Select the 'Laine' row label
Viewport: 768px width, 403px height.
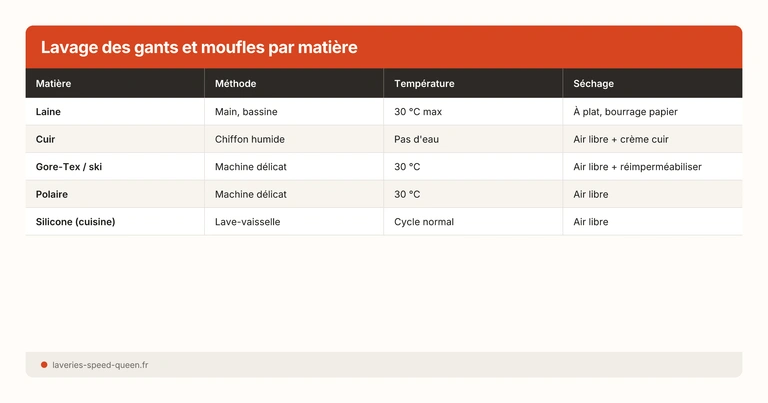(x=48, y=112)
